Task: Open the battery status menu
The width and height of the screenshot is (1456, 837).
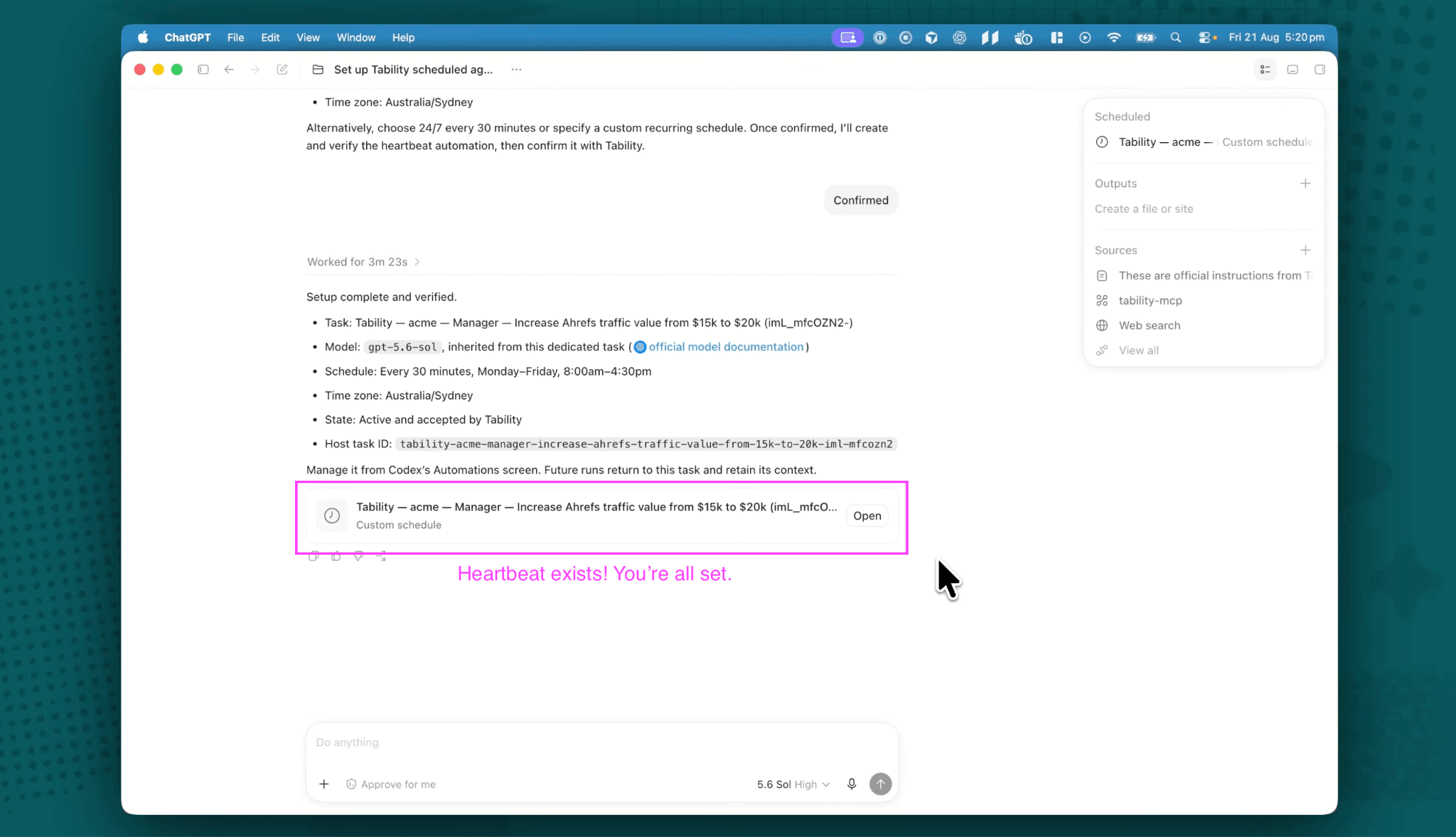Action: click(x=1145, y=38)
